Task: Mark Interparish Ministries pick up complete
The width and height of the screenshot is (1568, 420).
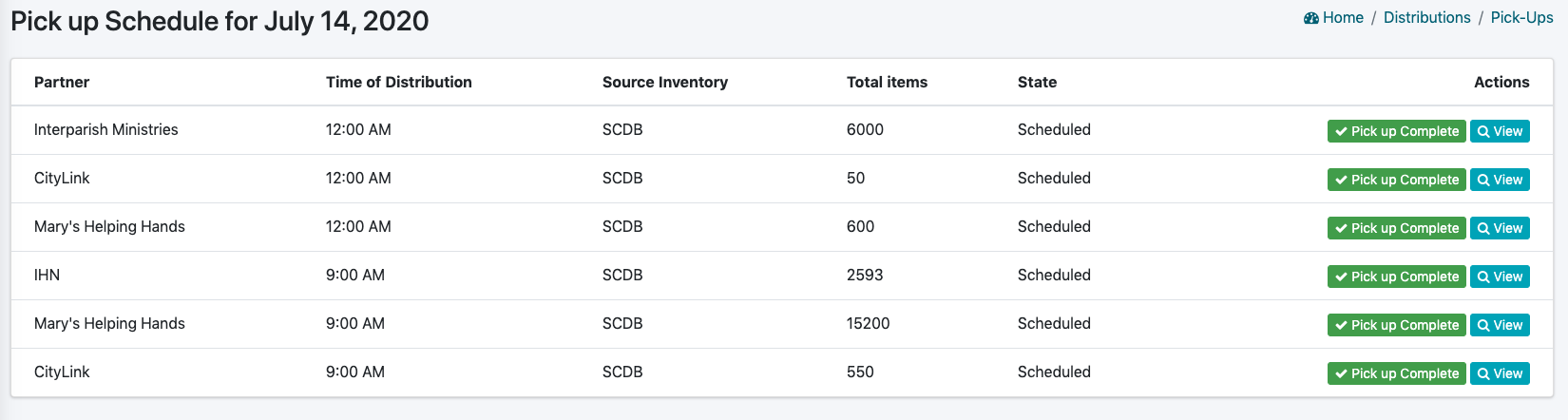Action: 1396,131
